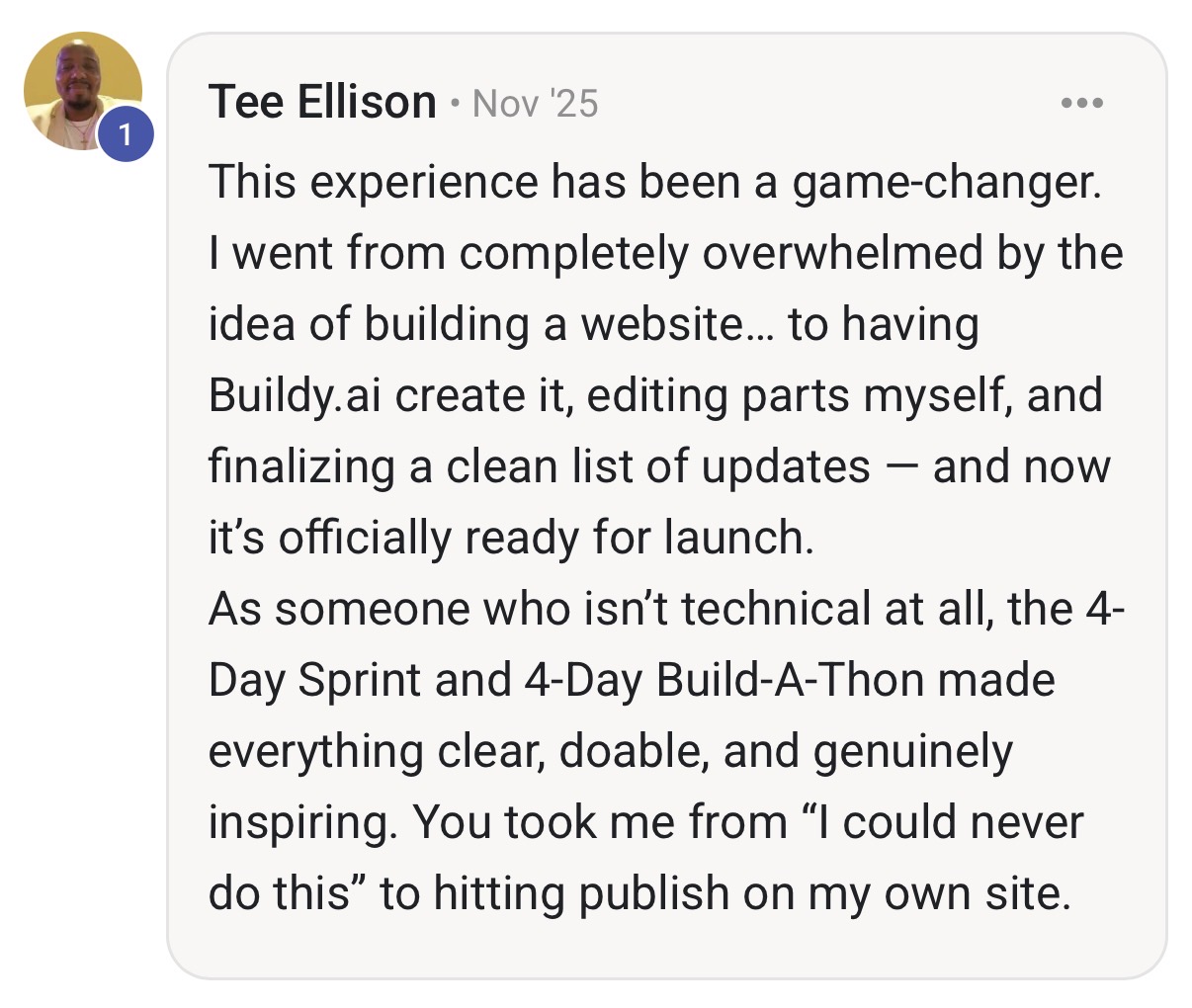Open the three-dot options menu on comment

1082,103
